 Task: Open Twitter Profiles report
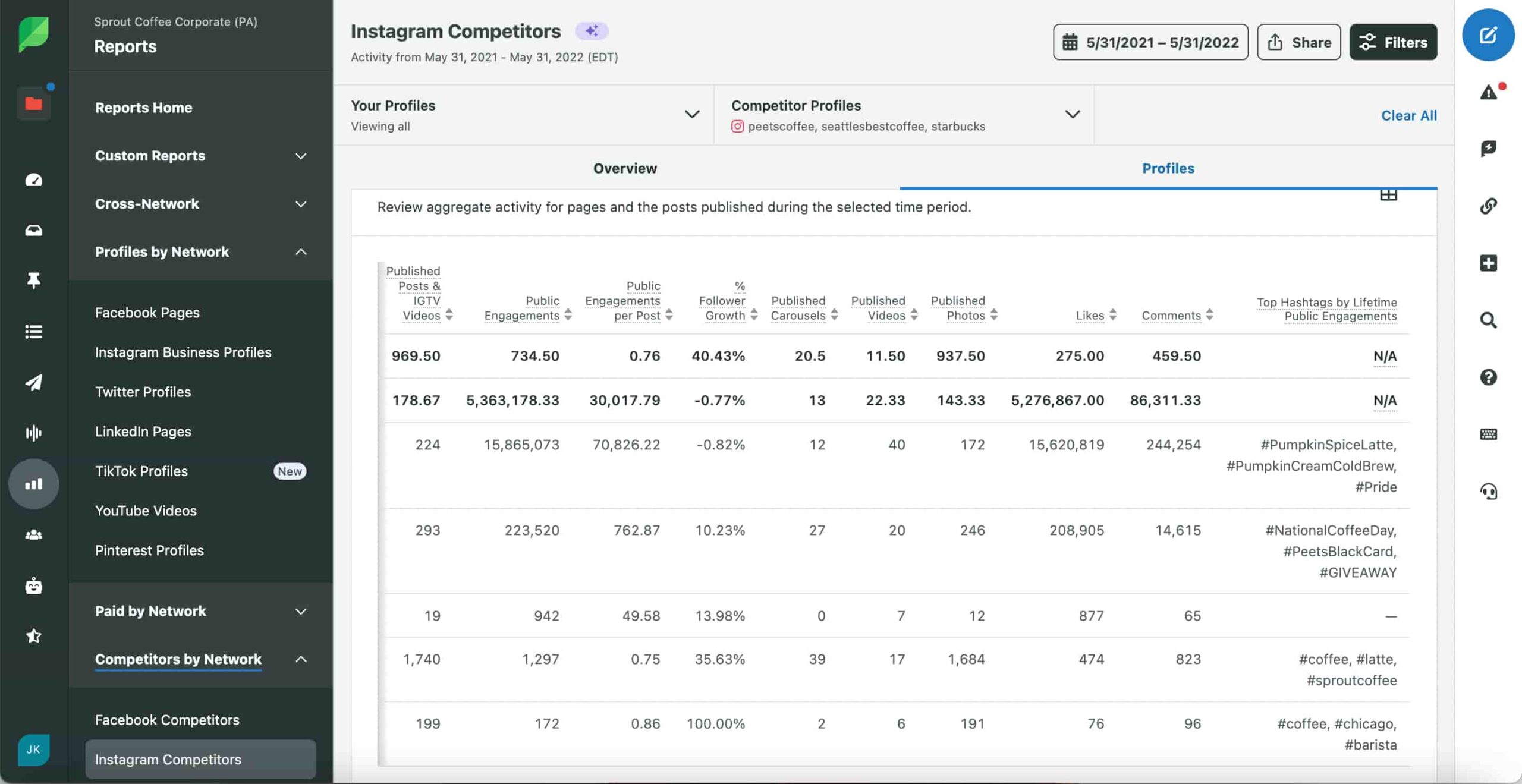click(143, 392)
